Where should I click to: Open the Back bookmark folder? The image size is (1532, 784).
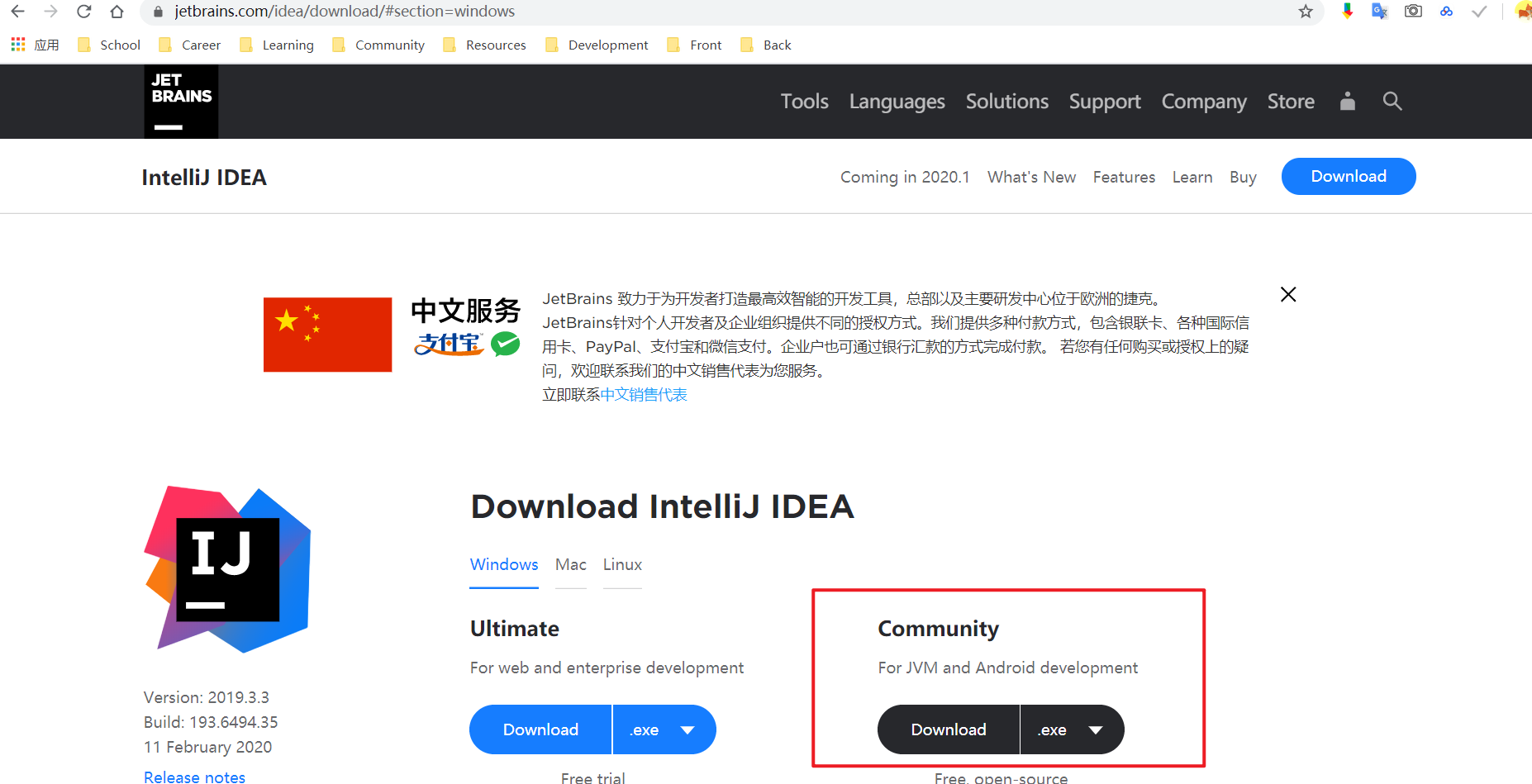(x=767, y=45)
